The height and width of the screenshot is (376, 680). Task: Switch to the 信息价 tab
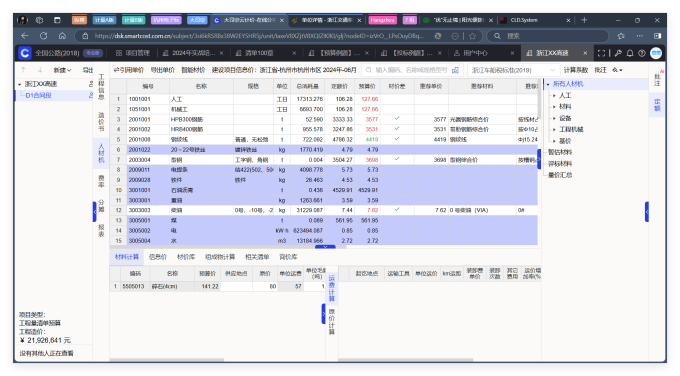[158, 257]
